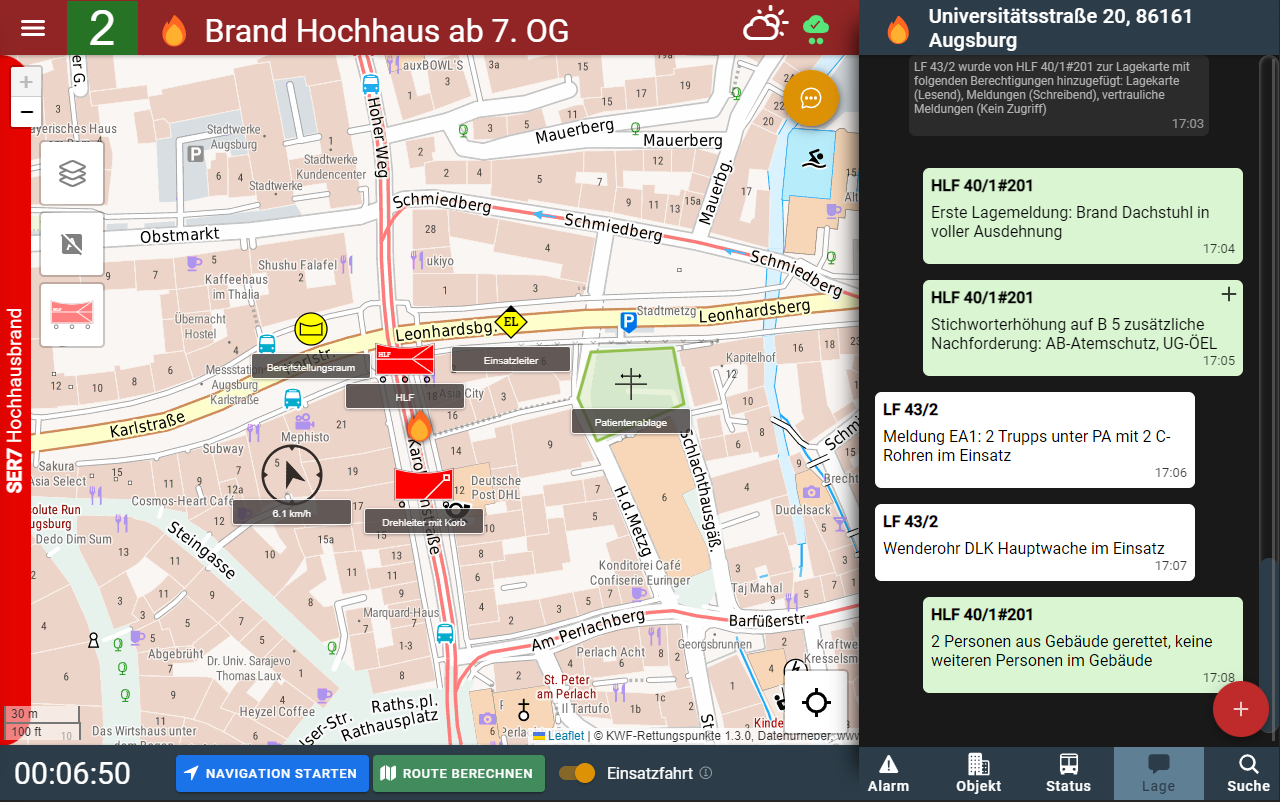Zoom out on the map
This screenshot has width=1280, height=802.
tap(26, 112)
